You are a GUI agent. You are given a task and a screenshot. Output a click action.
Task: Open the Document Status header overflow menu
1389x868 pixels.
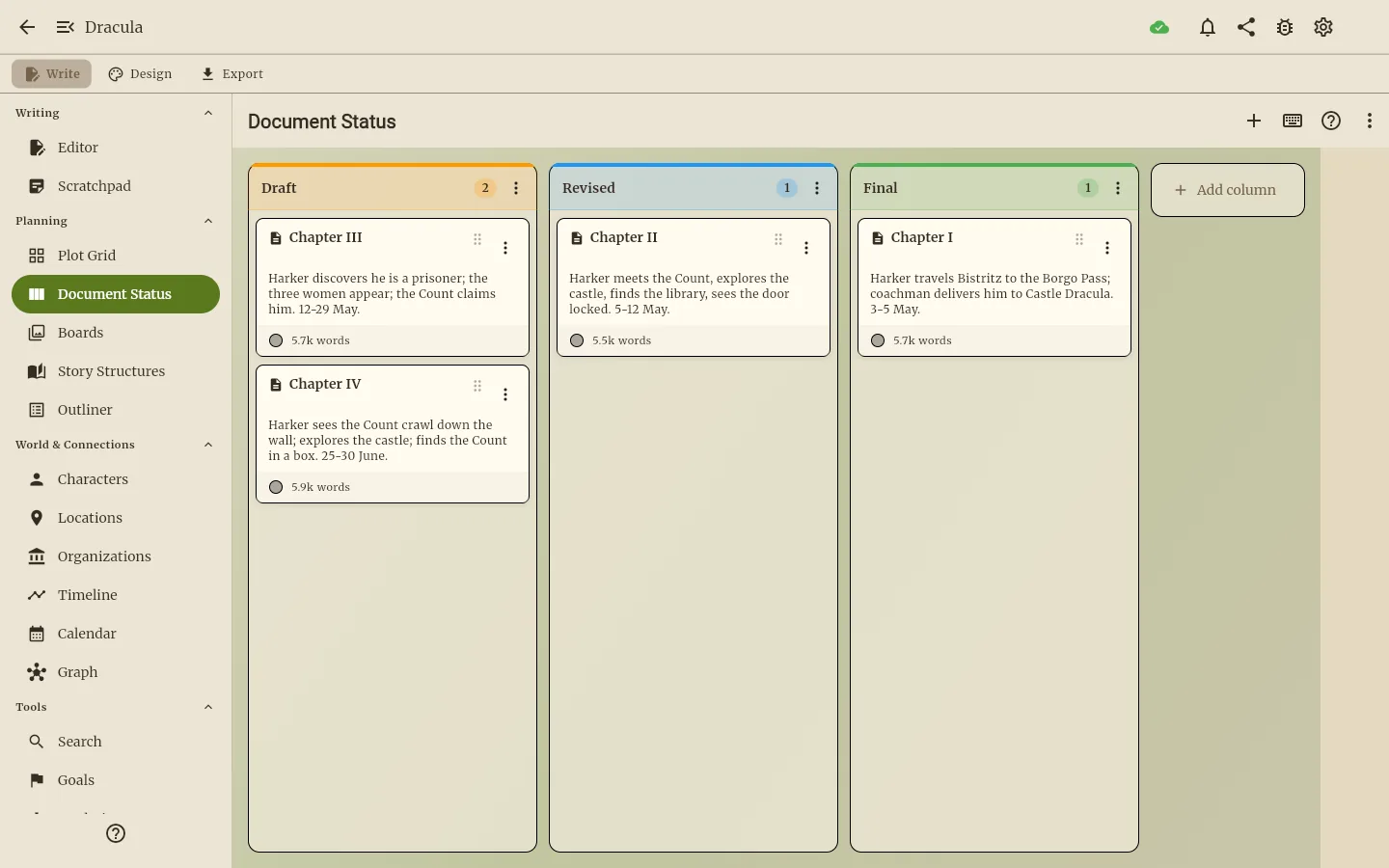[x=1370, y=121]
